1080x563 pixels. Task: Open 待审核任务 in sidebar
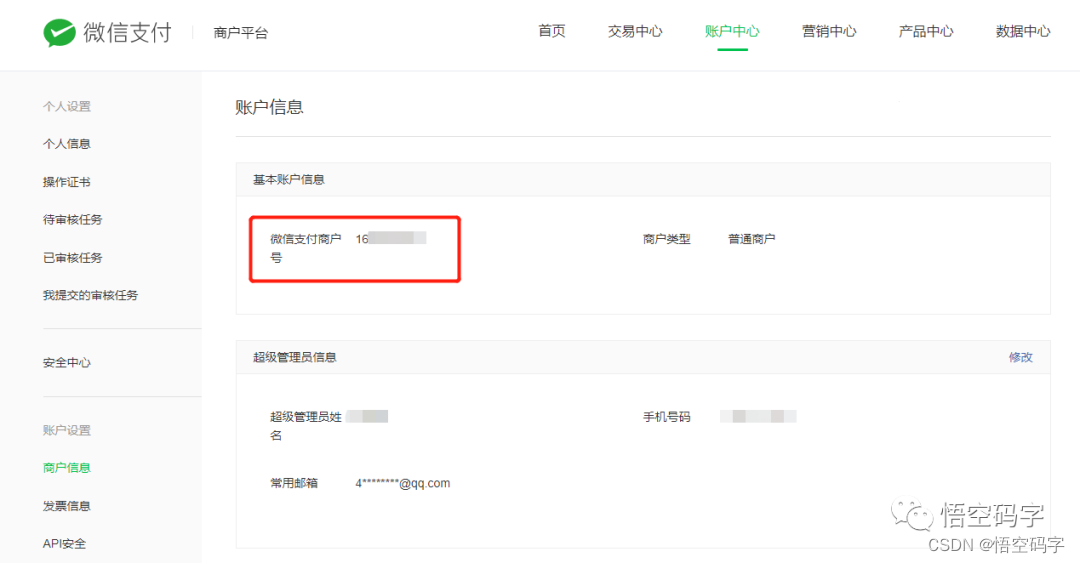[72, 220]
